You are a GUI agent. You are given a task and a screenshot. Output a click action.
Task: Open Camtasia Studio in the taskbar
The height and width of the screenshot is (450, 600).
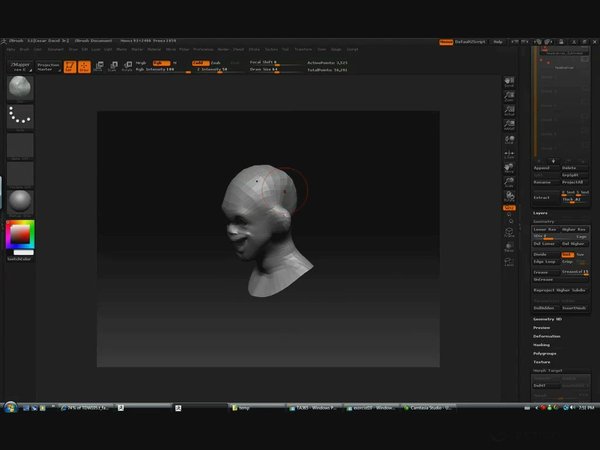[428, 408]
